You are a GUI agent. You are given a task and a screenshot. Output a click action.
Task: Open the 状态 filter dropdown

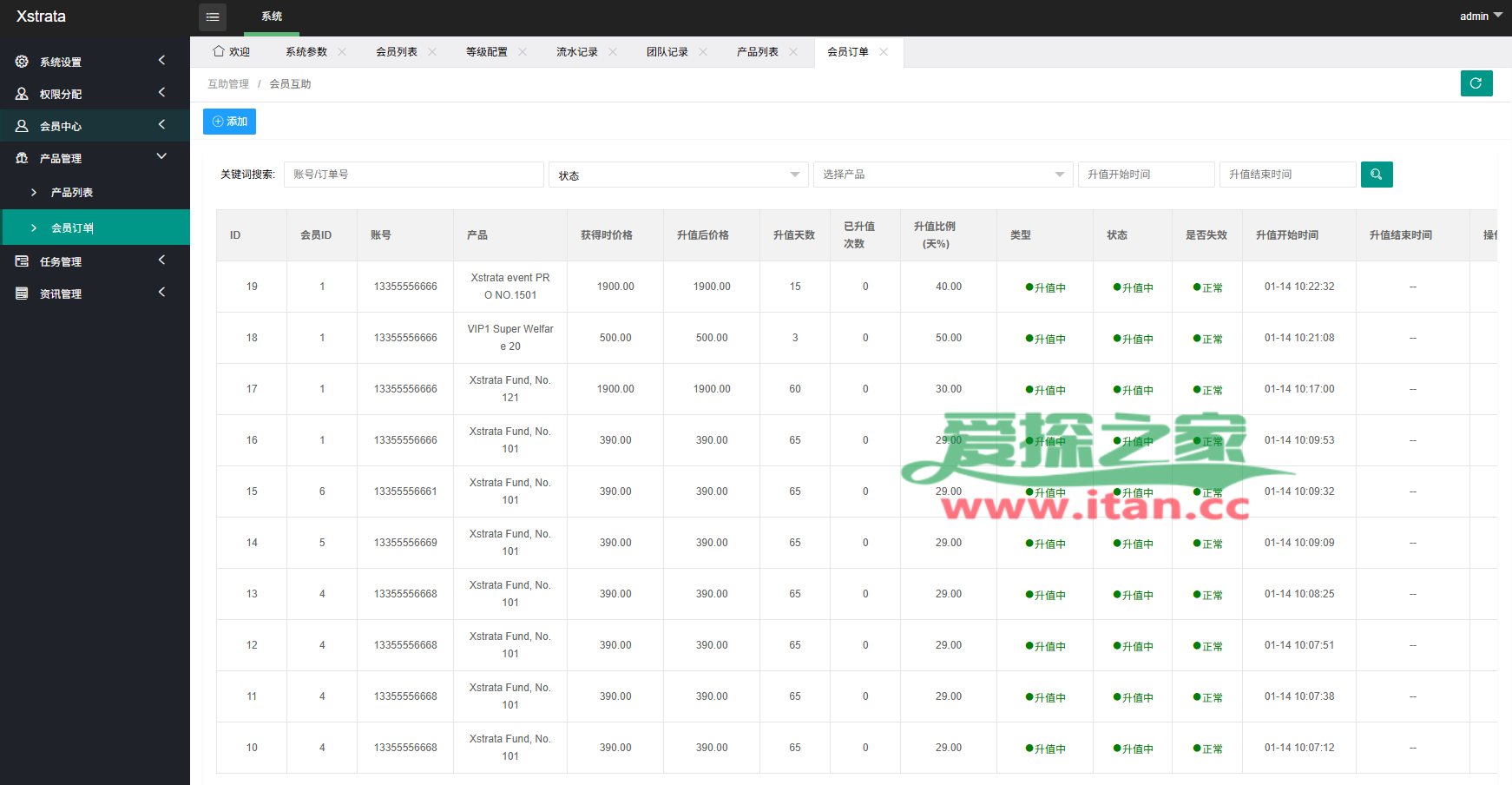point(678,175)
